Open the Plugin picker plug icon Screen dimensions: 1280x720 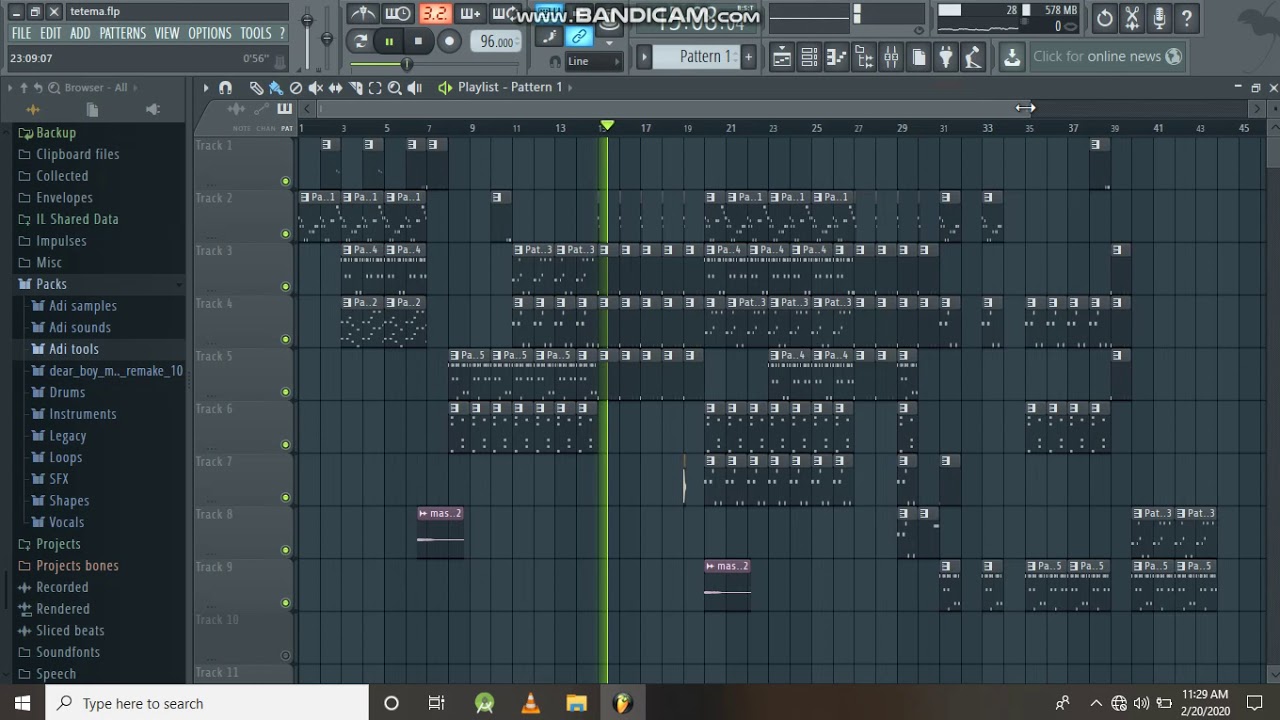point(946,57)
